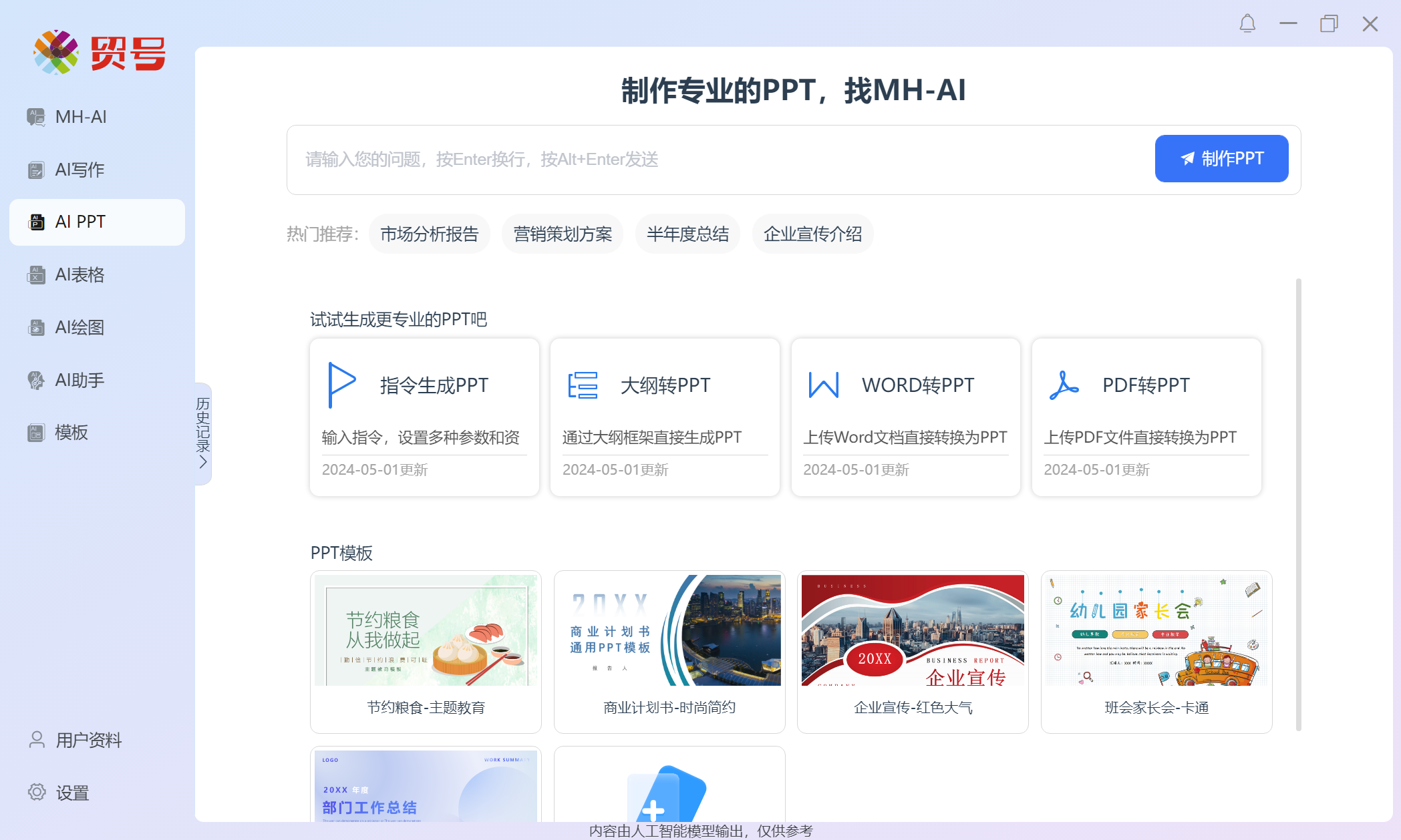Viewport: 1401px width, 840px height.
Task: Click the AI绘图 drawing icon
Action: 36,327
